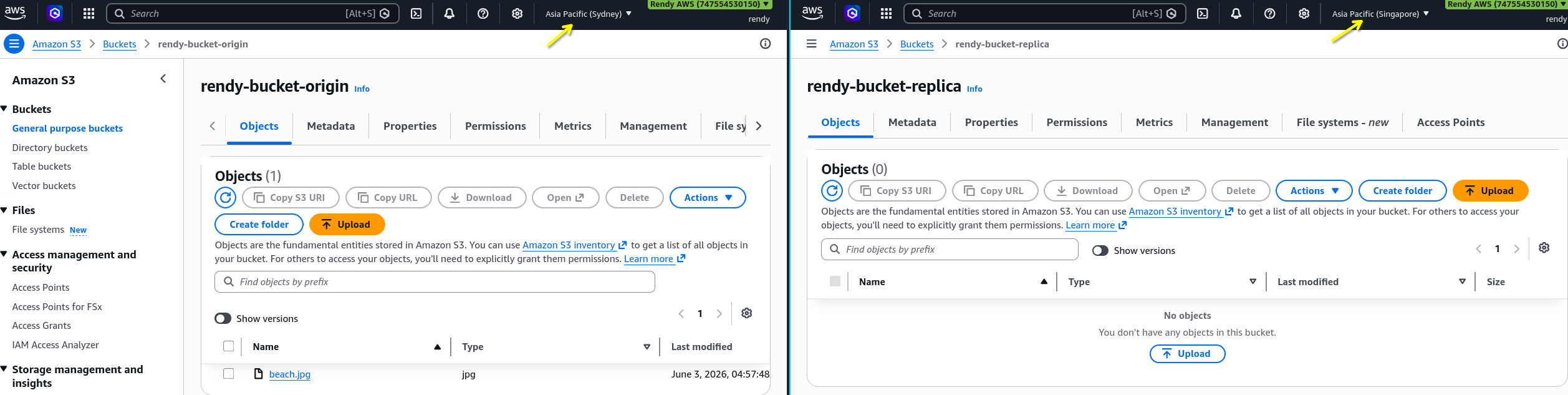
Task: Open the help question mark in the replica window
Action: click(x=1269, y=14)
